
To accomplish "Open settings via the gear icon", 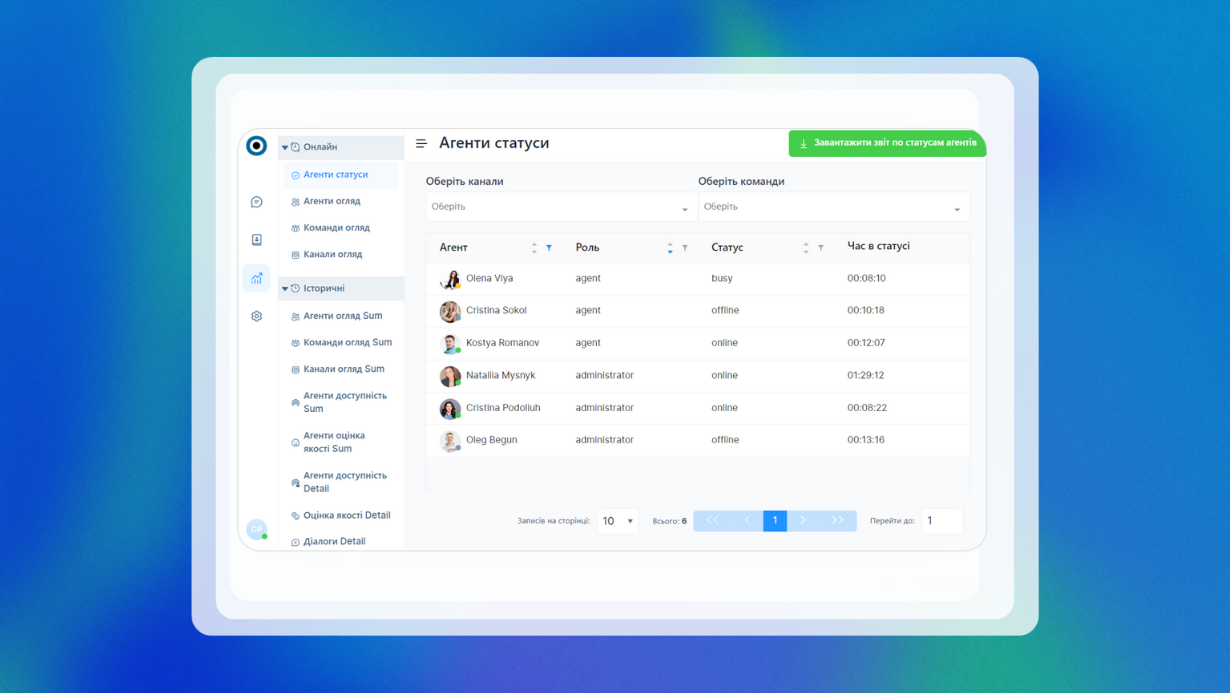I will 256,315.
